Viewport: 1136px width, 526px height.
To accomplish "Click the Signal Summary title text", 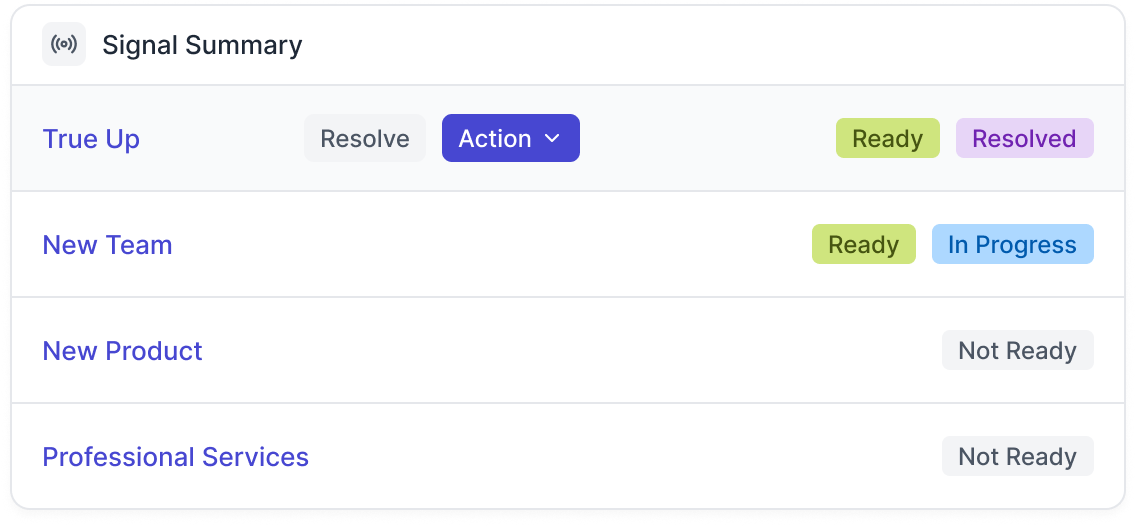I will (x=202, y=45).
